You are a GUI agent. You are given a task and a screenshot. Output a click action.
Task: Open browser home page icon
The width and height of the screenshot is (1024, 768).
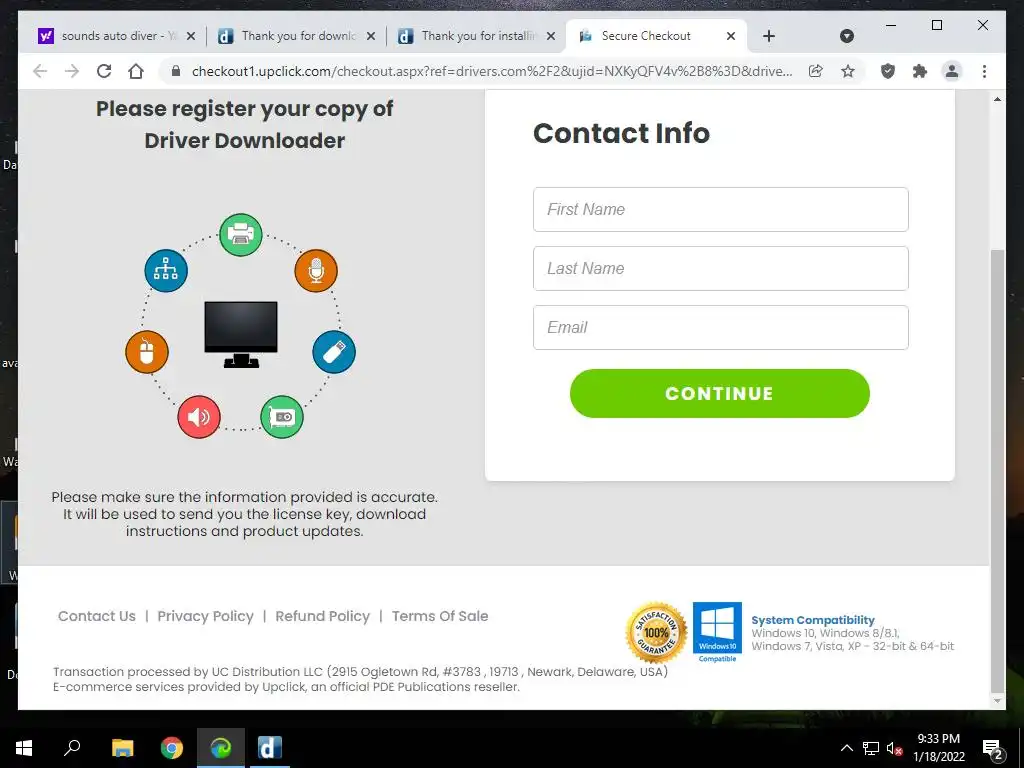136,71
